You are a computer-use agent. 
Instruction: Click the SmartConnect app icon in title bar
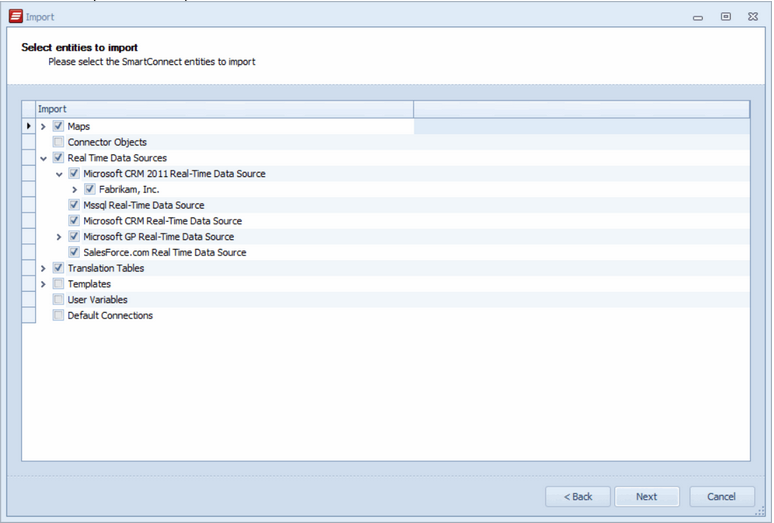(x=16, y=16)
